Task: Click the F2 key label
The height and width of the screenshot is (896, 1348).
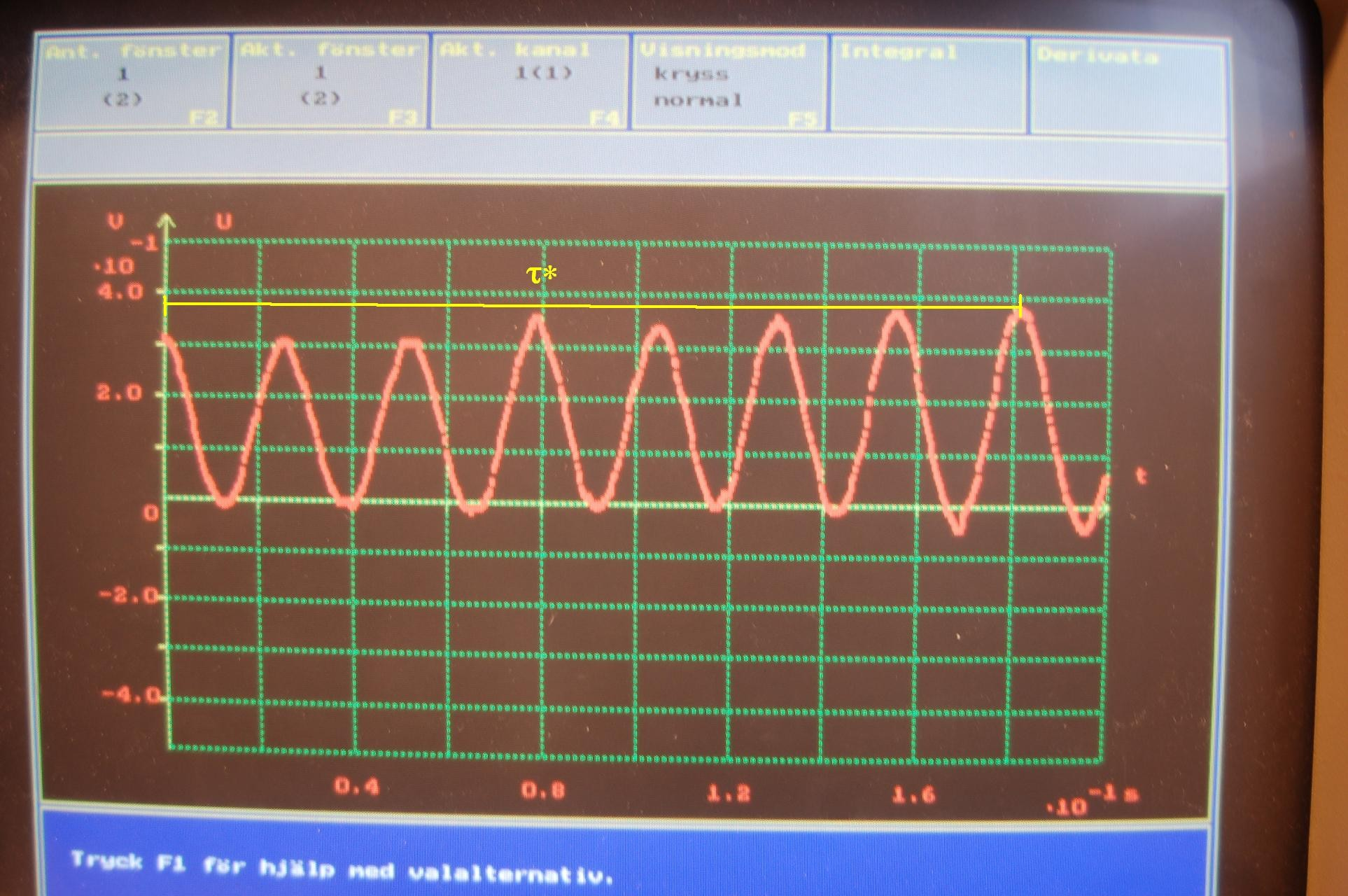Action: coord(204,118)
